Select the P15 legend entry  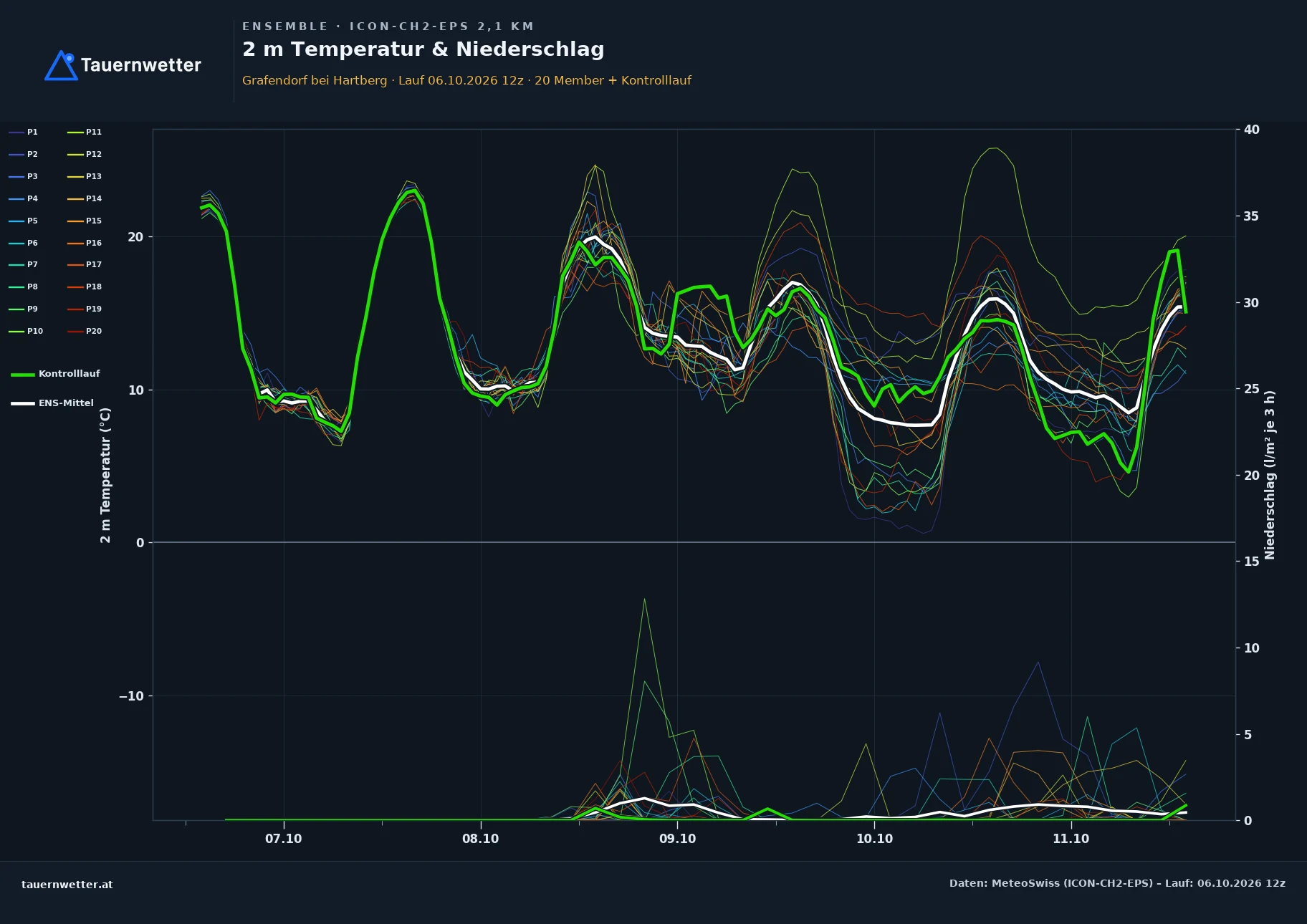click(x=85, y=221)
